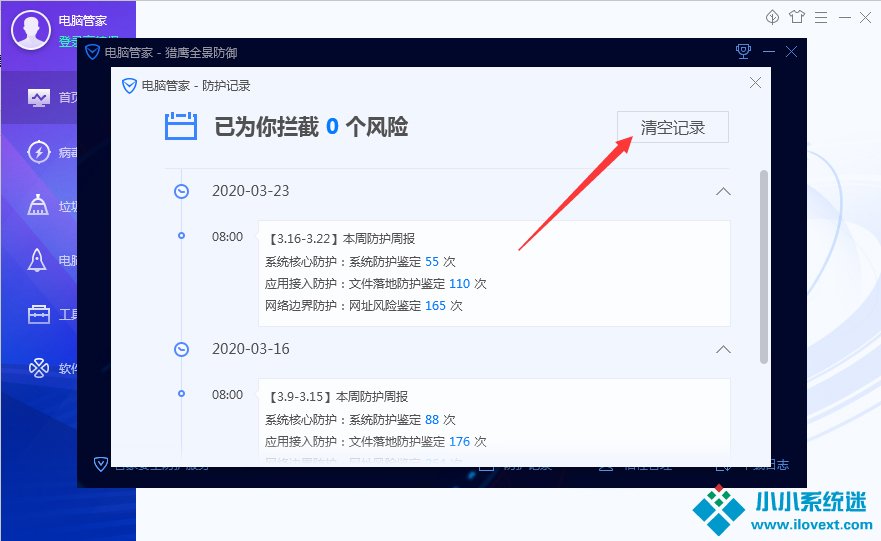This screenshot has width=881, height=541.
Task: Open the toolbox icon in sidebar
Action: pyautogui.click(x=39, y=315)
